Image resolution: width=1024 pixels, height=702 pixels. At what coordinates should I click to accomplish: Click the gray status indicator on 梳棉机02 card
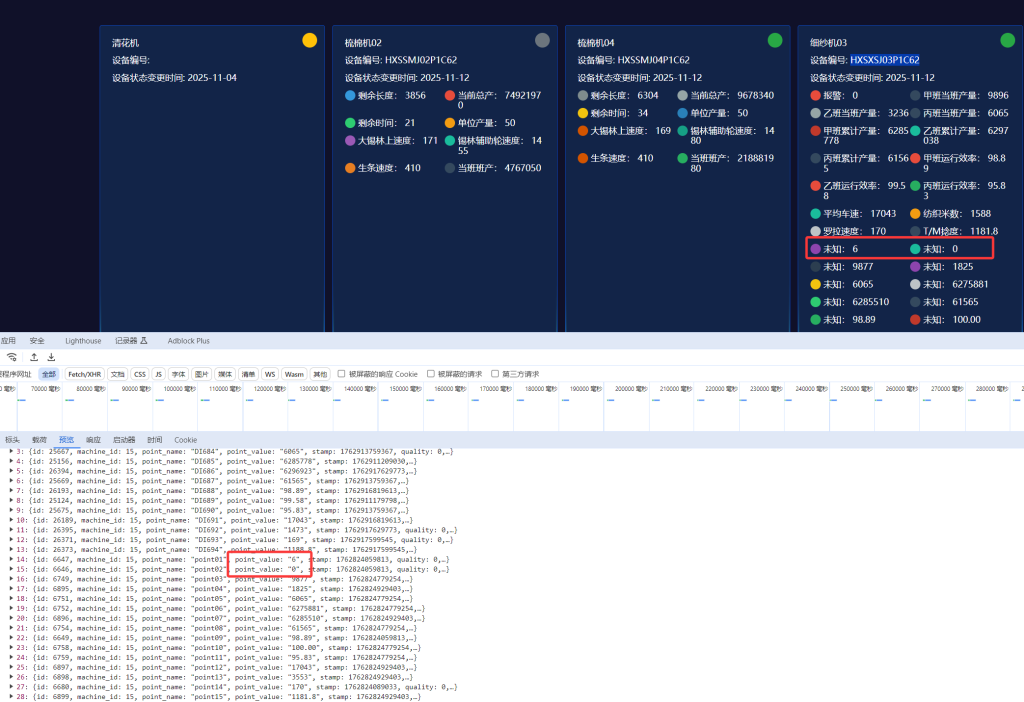[x=542, y=41]
